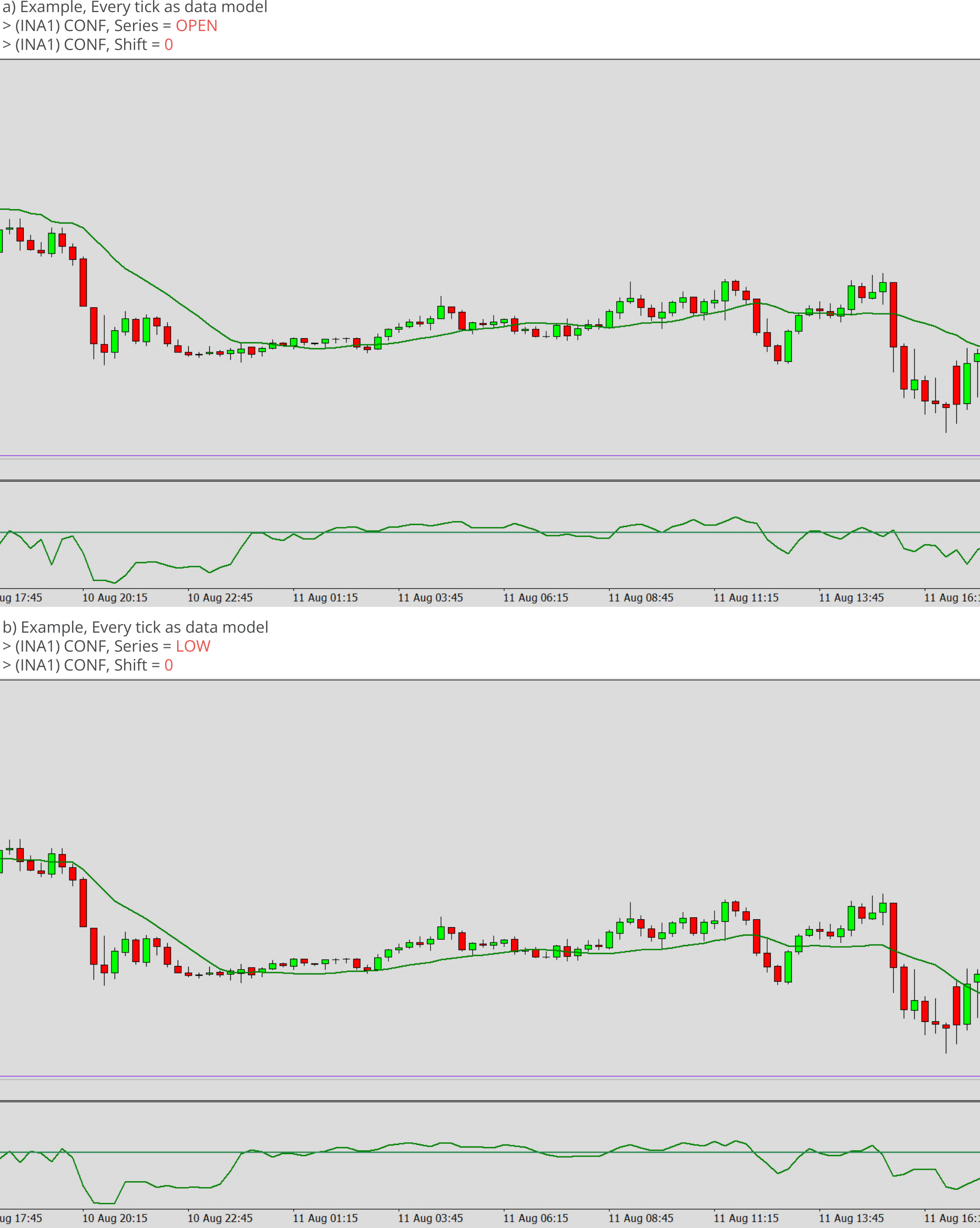The width and height of the screenshot is (980, 1228).
Task: Click '11 Aug 08:45' on chart a's time axis
Action: [641, 597]
